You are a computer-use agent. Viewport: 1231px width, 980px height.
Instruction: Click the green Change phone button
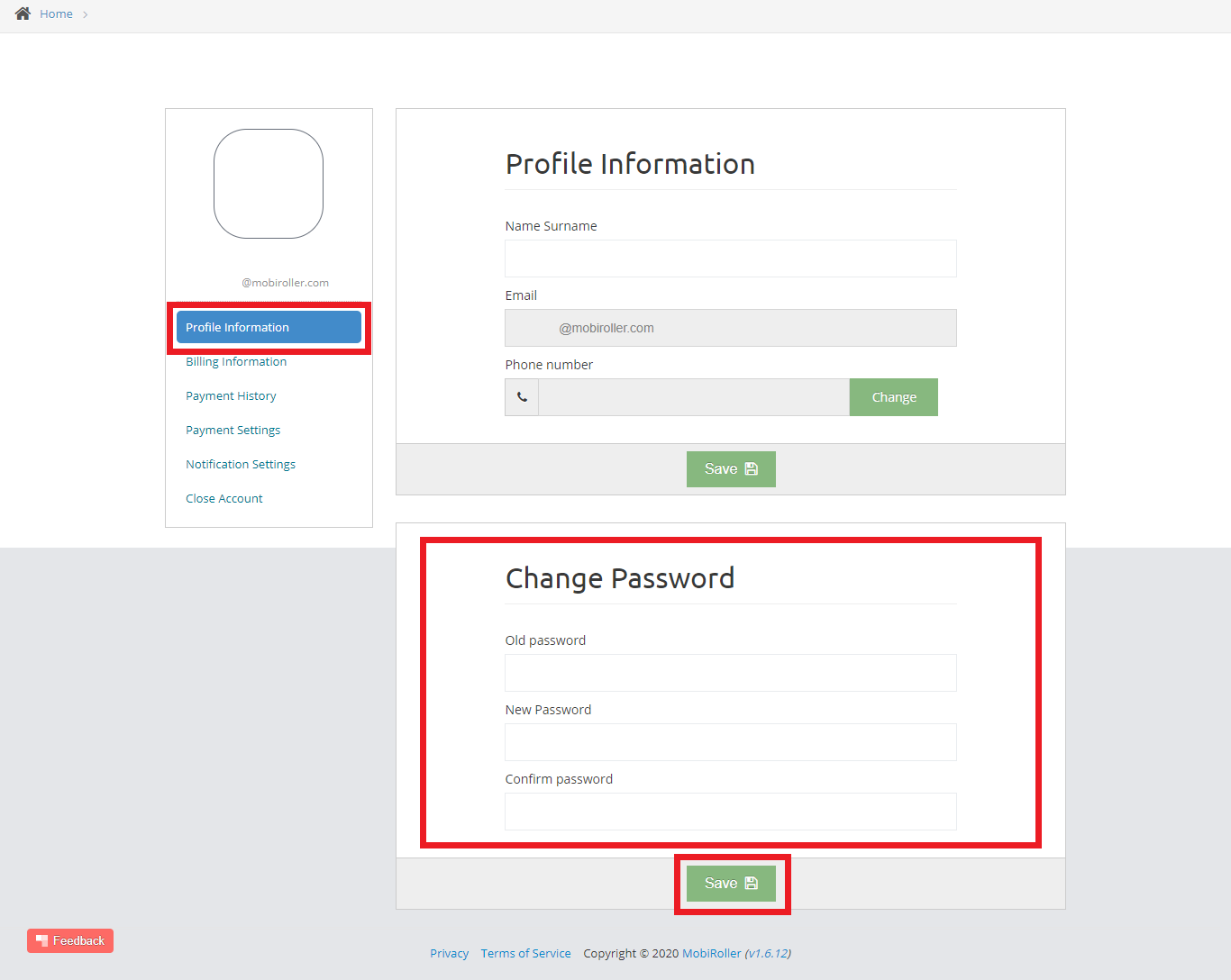tap(894, 397)
